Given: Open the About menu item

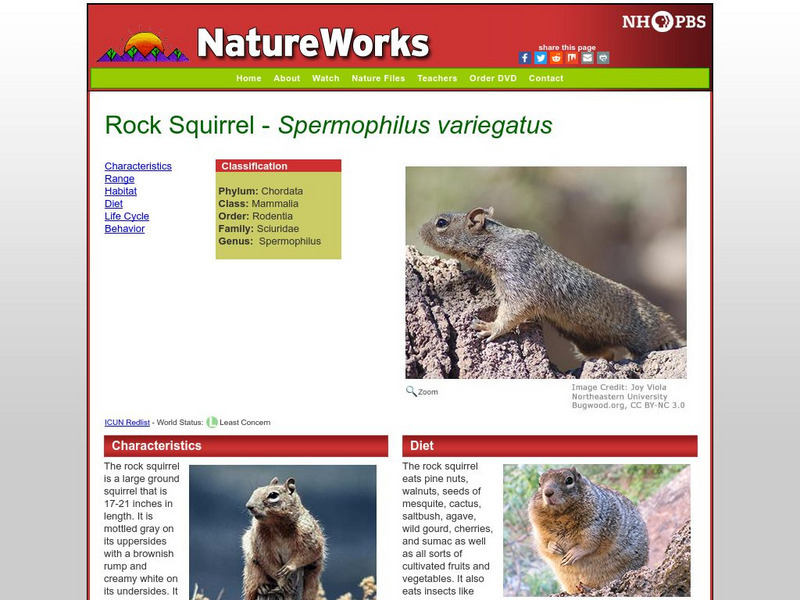Looking at the screenshot, I should [287, 78].
